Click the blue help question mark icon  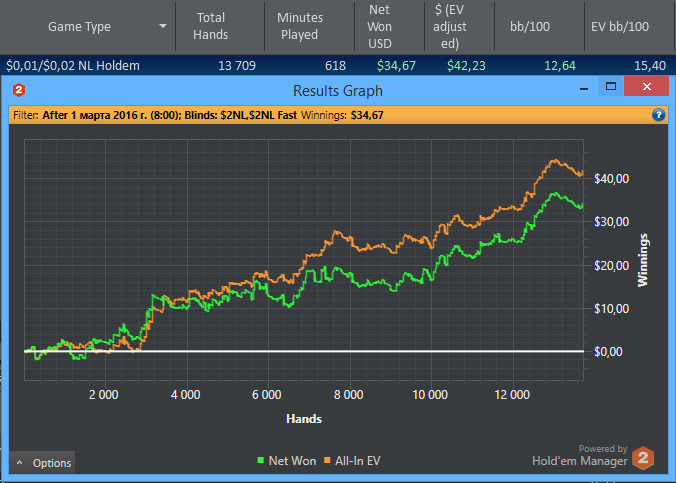658,115
